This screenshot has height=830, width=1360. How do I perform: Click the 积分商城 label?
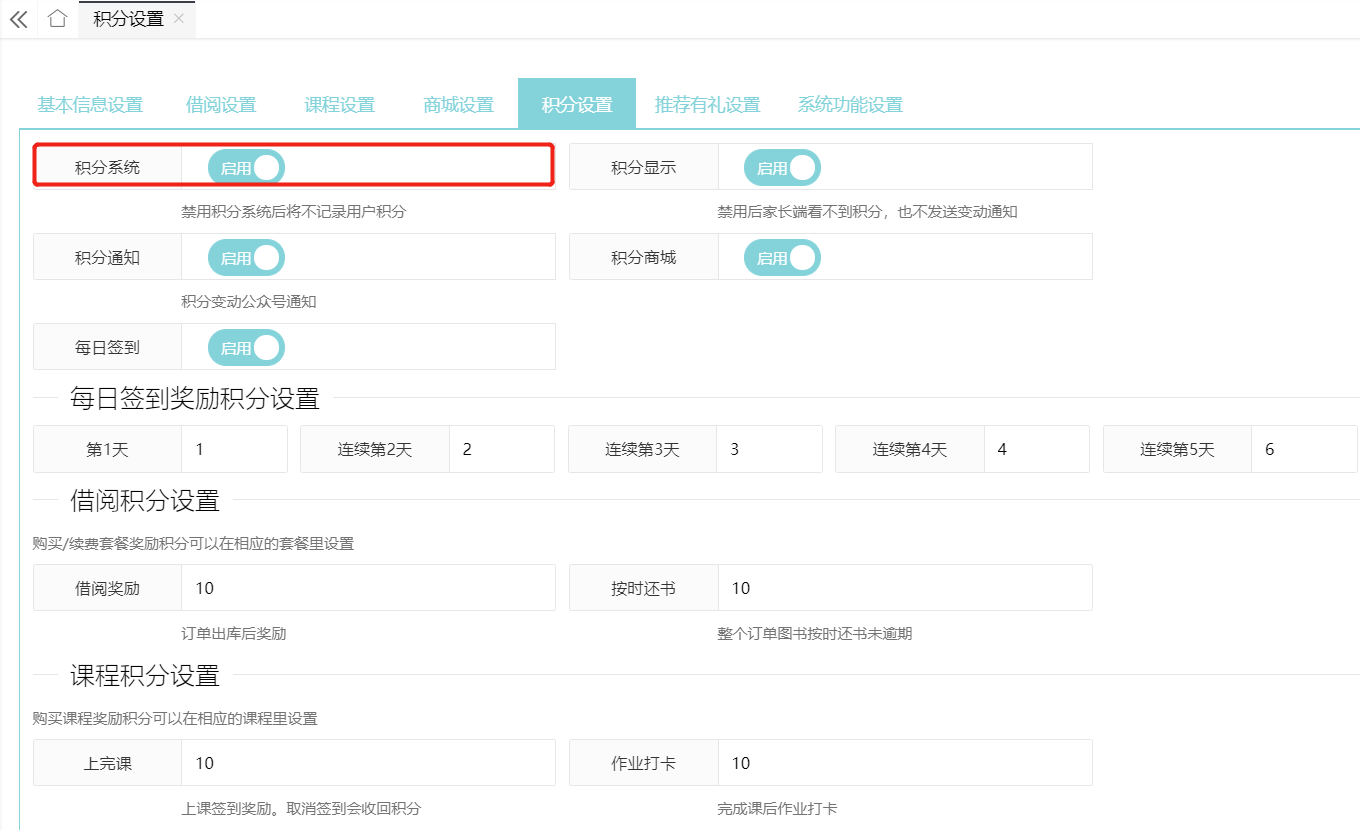click(x=644, y=258)
